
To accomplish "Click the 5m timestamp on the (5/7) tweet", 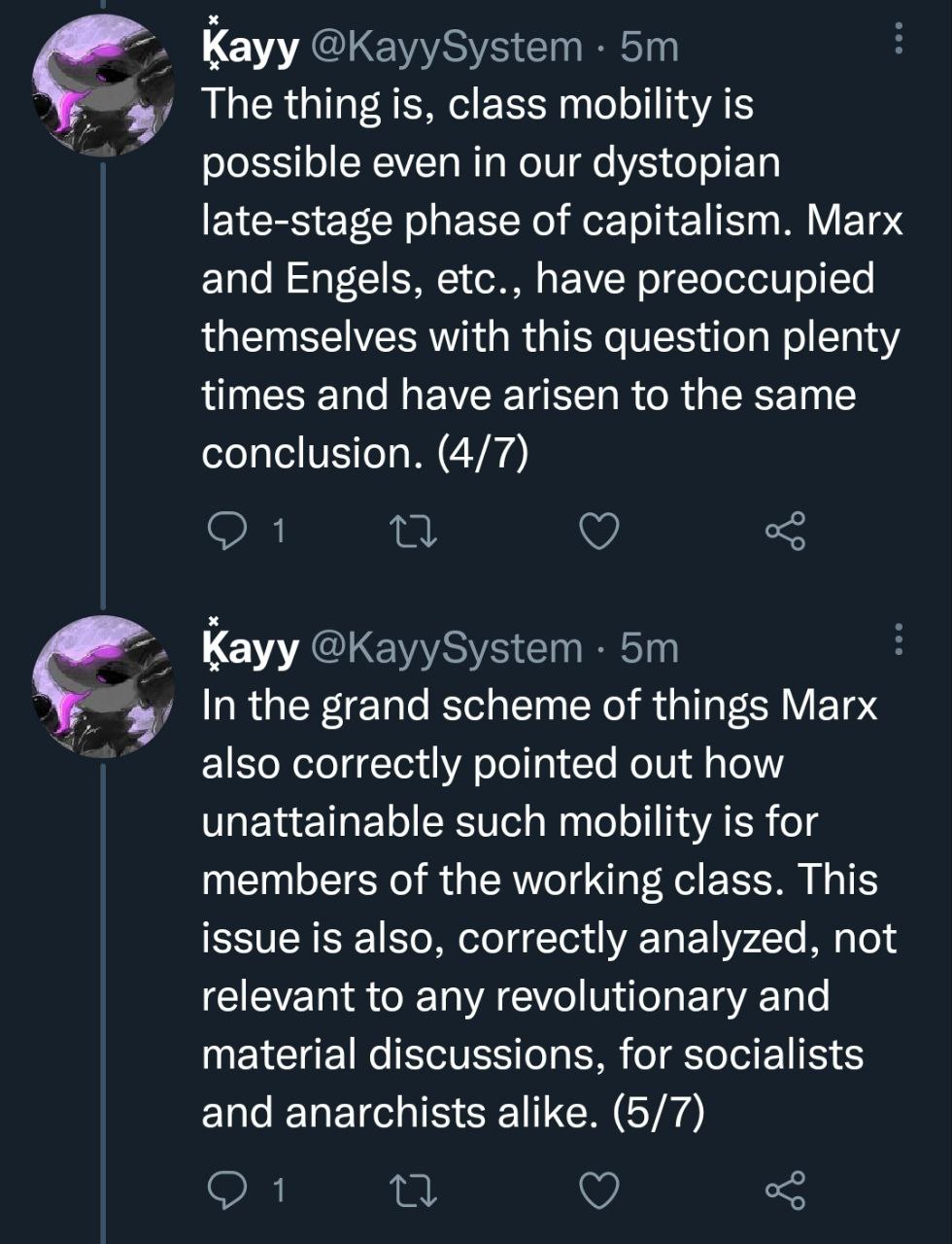I will click(649, 648).
